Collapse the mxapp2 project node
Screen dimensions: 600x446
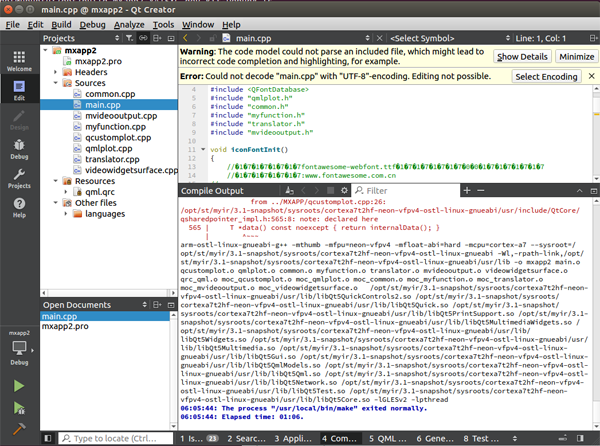coord(46,50)
